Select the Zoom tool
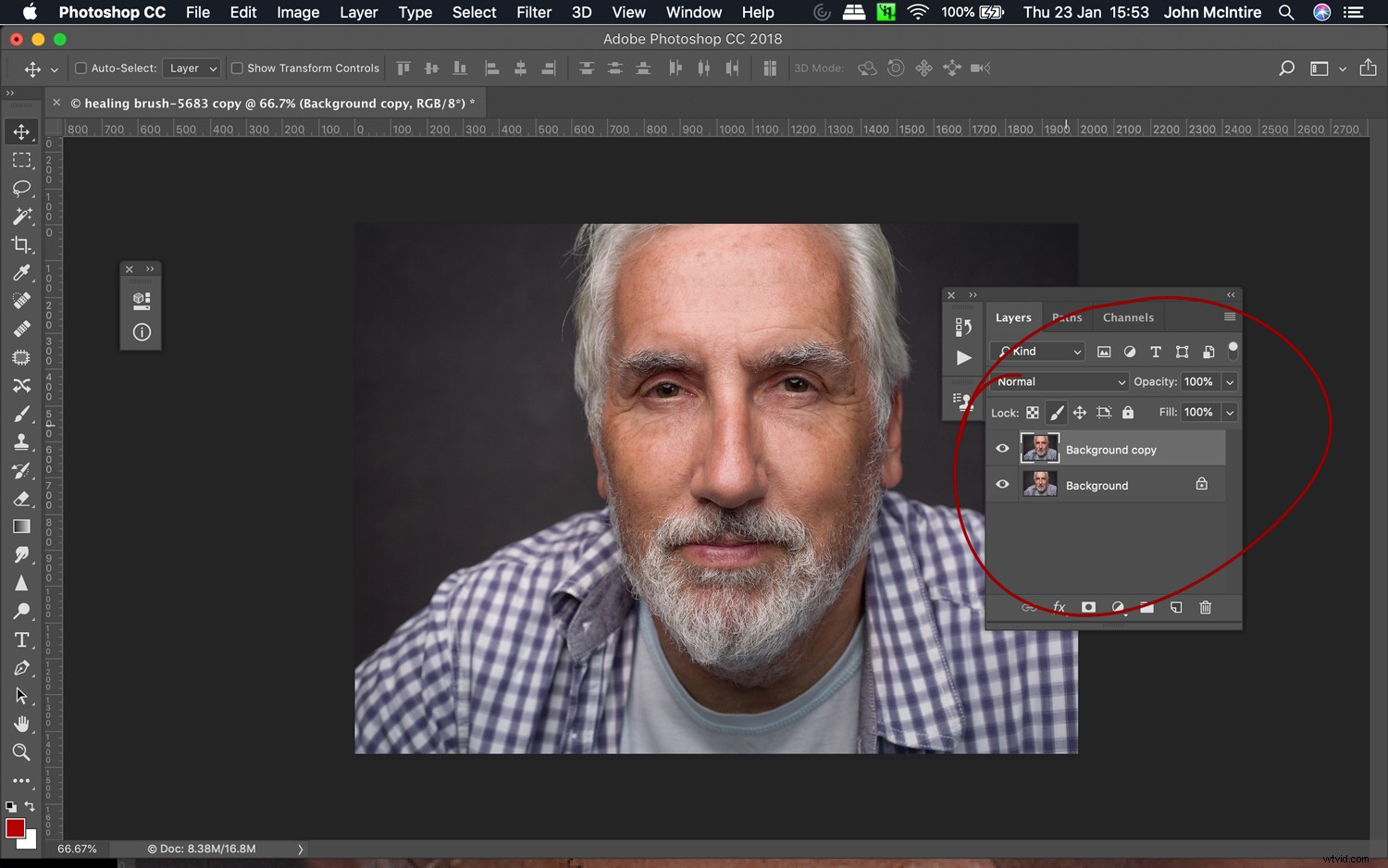The width and height of the screenshot is (1388, 868). 22,752
